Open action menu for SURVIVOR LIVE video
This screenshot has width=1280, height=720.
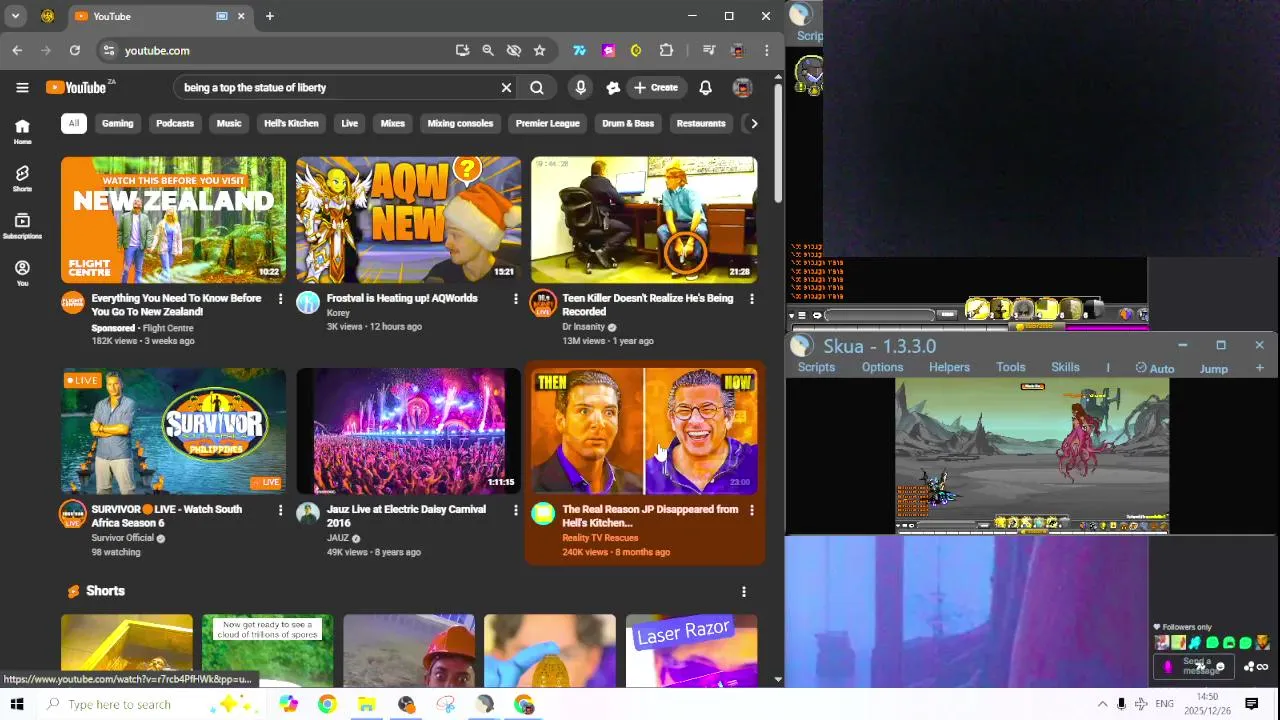tap(280, 510)
